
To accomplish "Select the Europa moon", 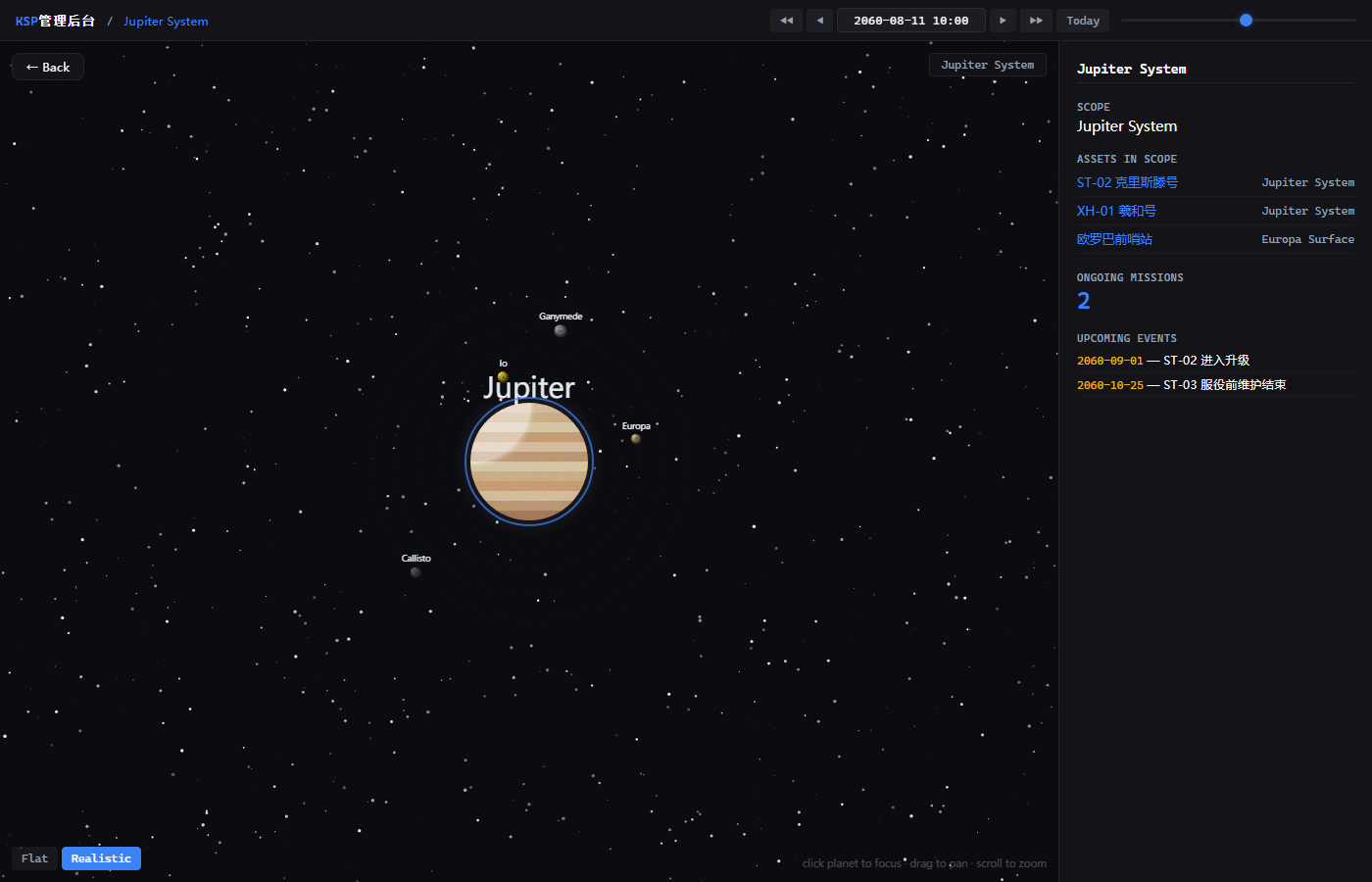I will click(636, 439).
